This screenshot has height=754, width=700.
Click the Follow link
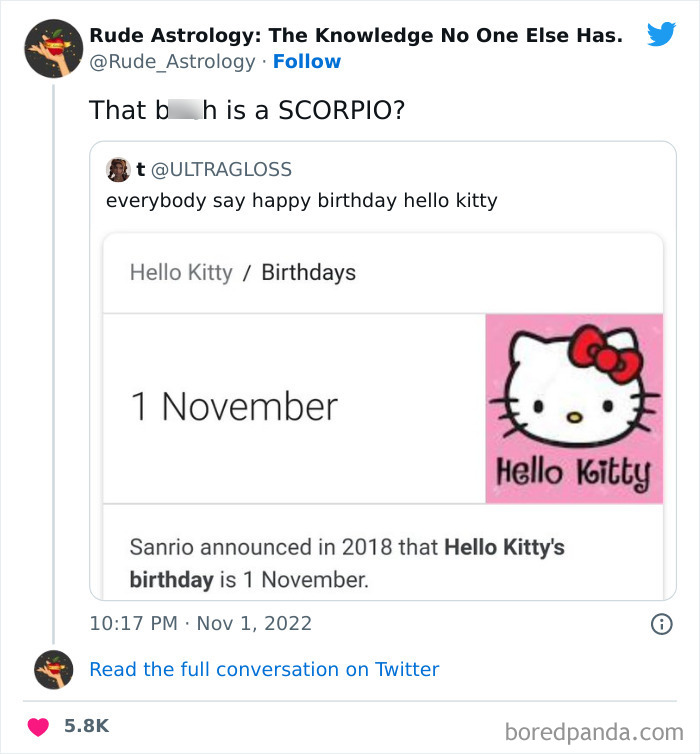click(307, 61)
